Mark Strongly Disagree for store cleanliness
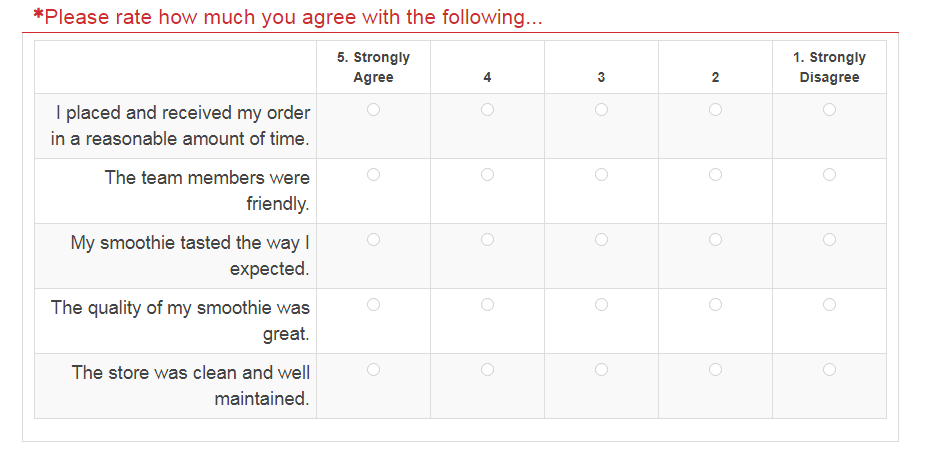925x459 pixels. 829,370
